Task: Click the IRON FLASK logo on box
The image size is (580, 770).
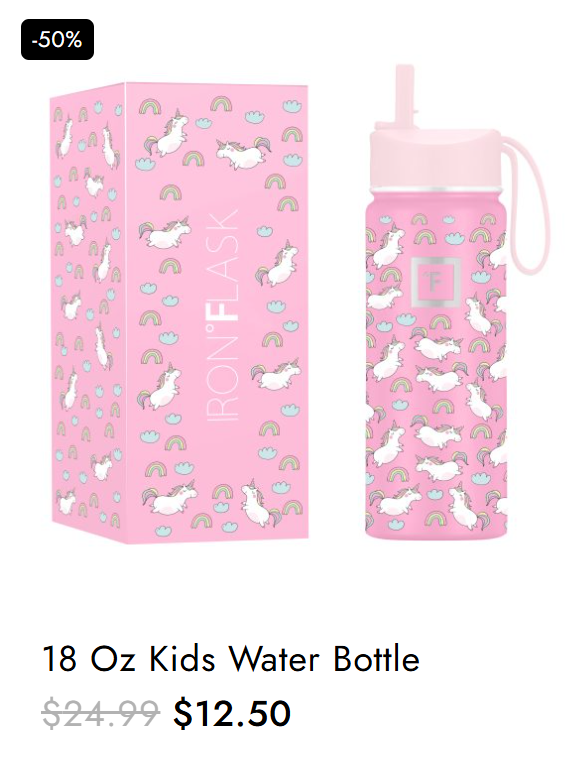Action: [228, 315]
